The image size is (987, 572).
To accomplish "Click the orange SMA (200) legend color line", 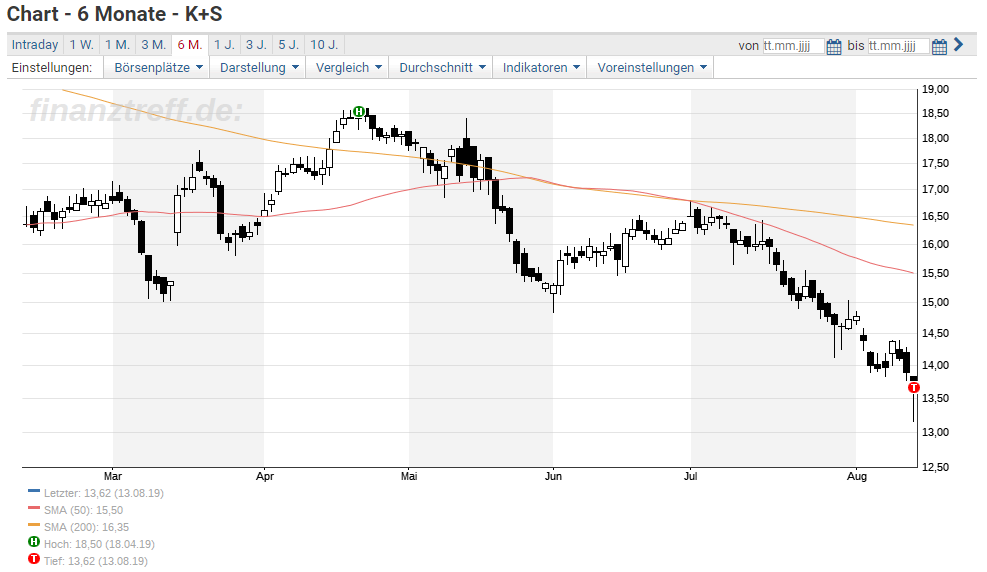I will 34,525.
